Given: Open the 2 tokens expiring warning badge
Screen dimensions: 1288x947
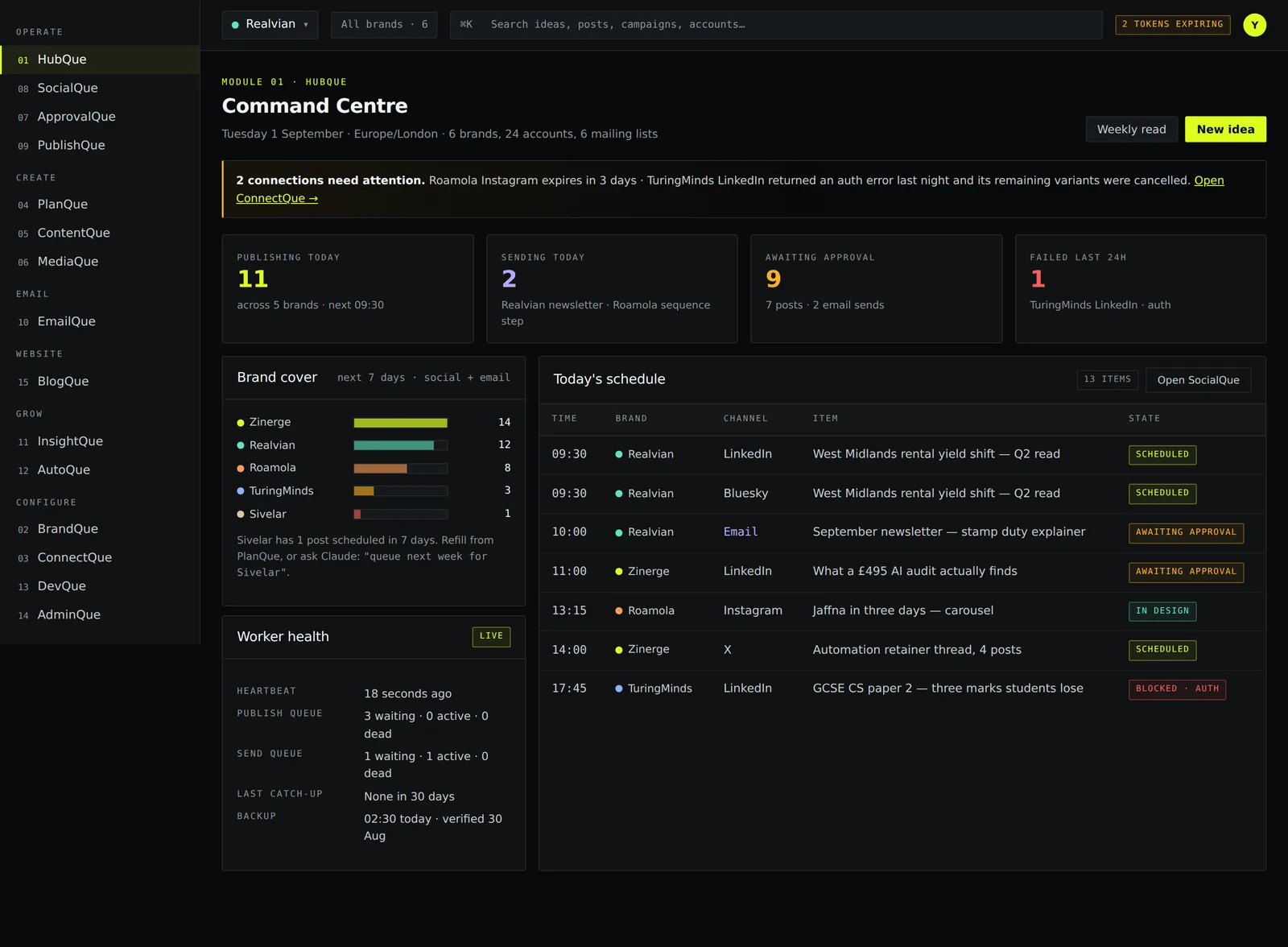Looking at the screenshot, I should click(1172, 25).
